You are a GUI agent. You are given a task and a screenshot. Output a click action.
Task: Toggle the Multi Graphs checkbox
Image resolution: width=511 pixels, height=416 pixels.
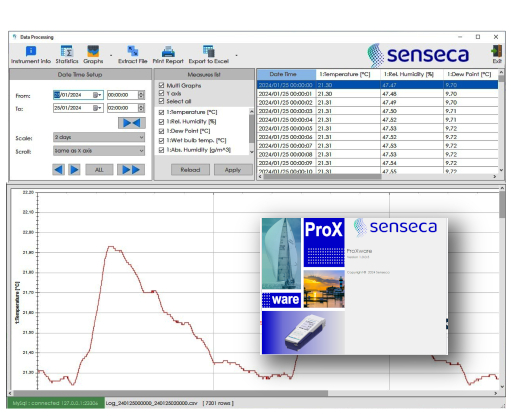[162, 85]
